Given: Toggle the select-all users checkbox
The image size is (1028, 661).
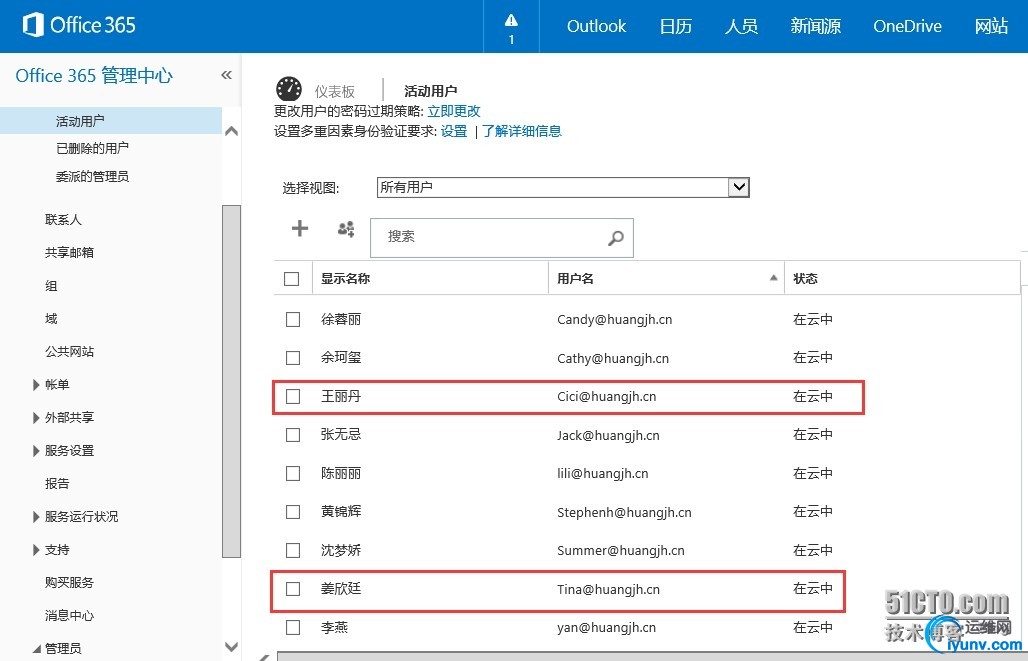Looking at the screenshot, I should (x=292, y=279).
